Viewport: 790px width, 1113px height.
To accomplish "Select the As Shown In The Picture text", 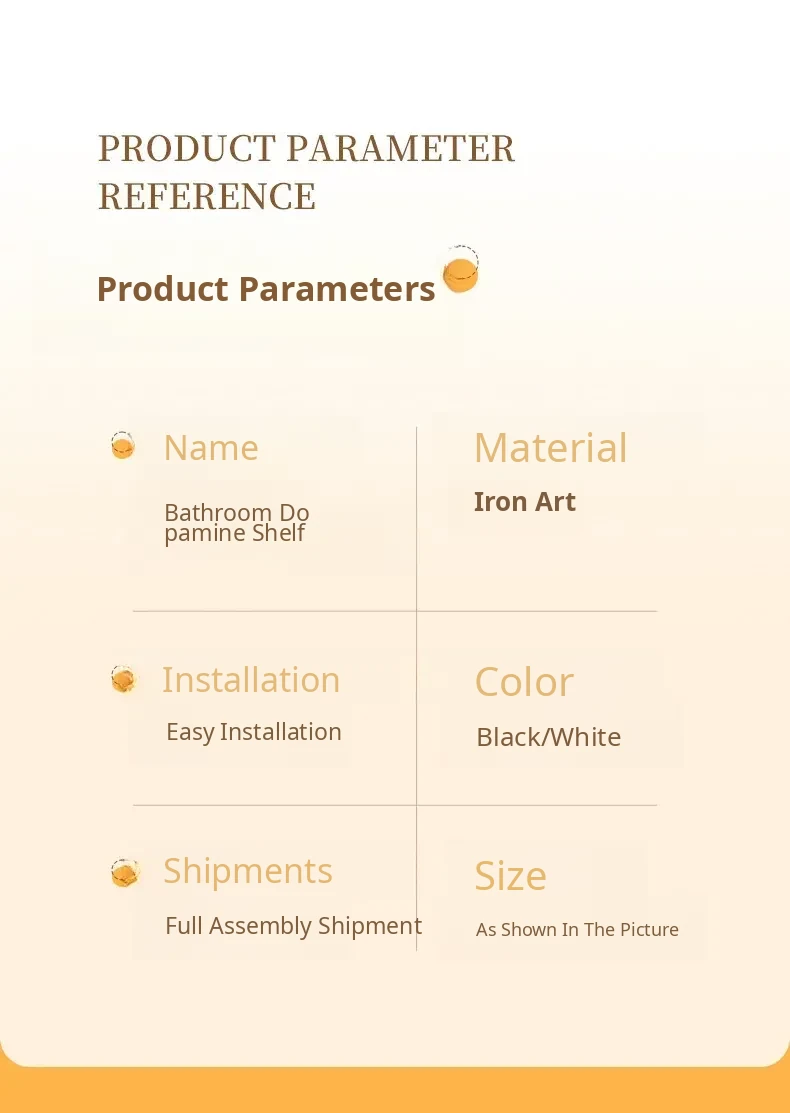I will (x=577, y=929).
